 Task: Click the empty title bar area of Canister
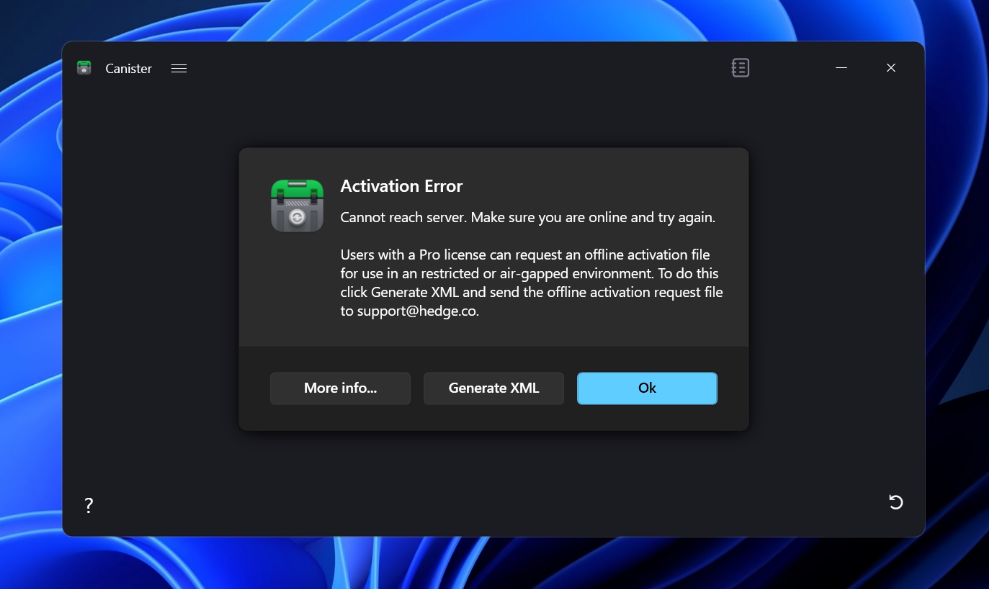coord(450,68)
